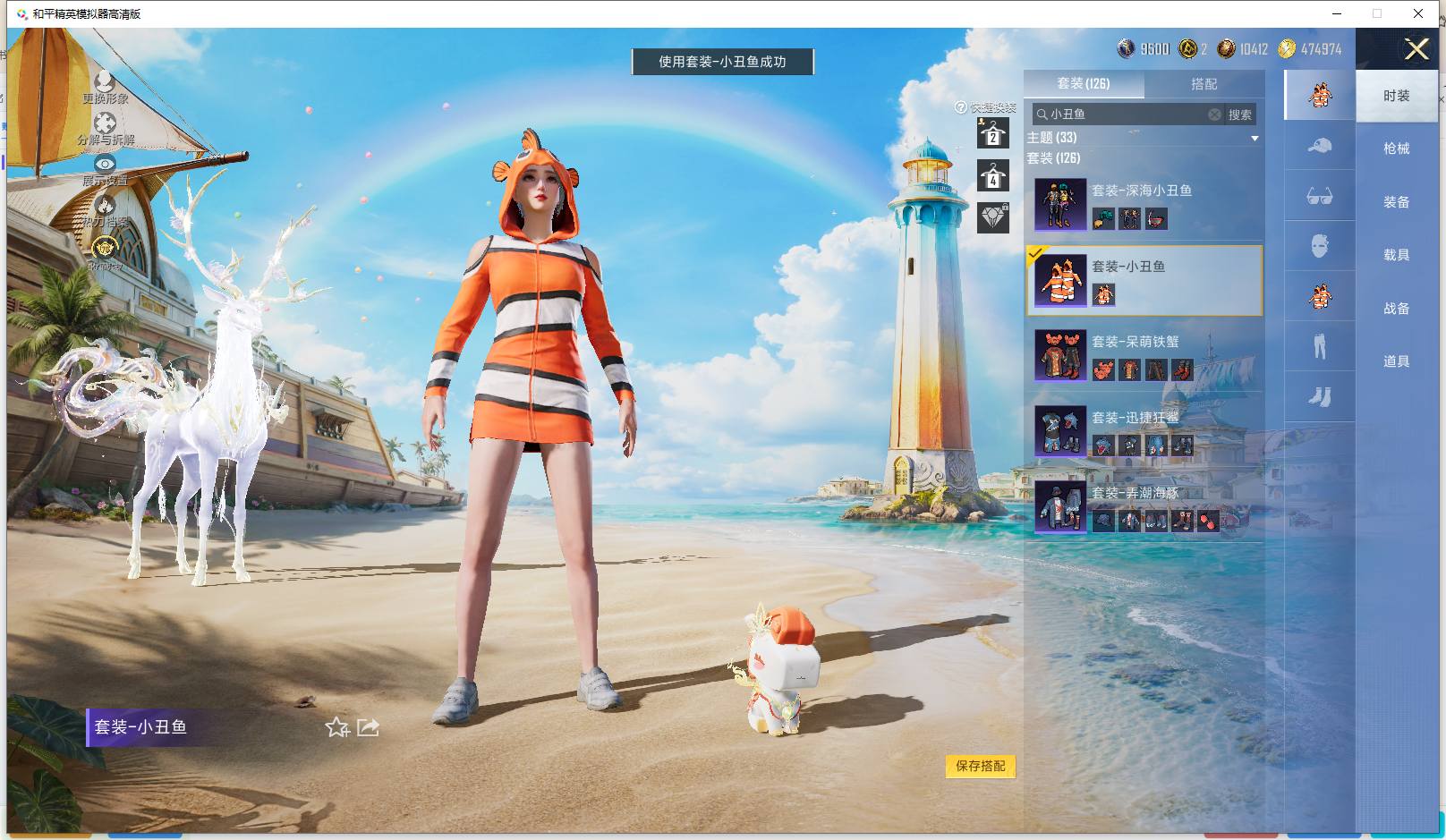Click the last piece icon of 弄潮海豚
Screen dimensions: 1446x840
click(1208, 521)
